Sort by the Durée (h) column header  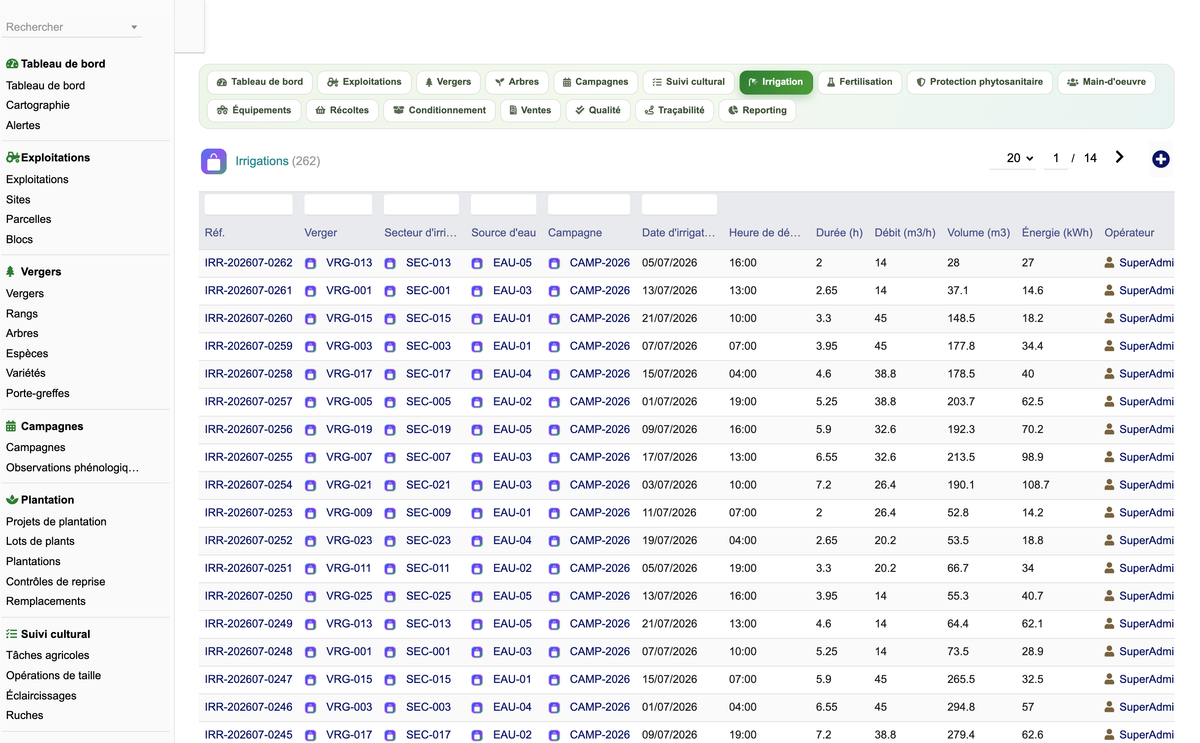839,233
